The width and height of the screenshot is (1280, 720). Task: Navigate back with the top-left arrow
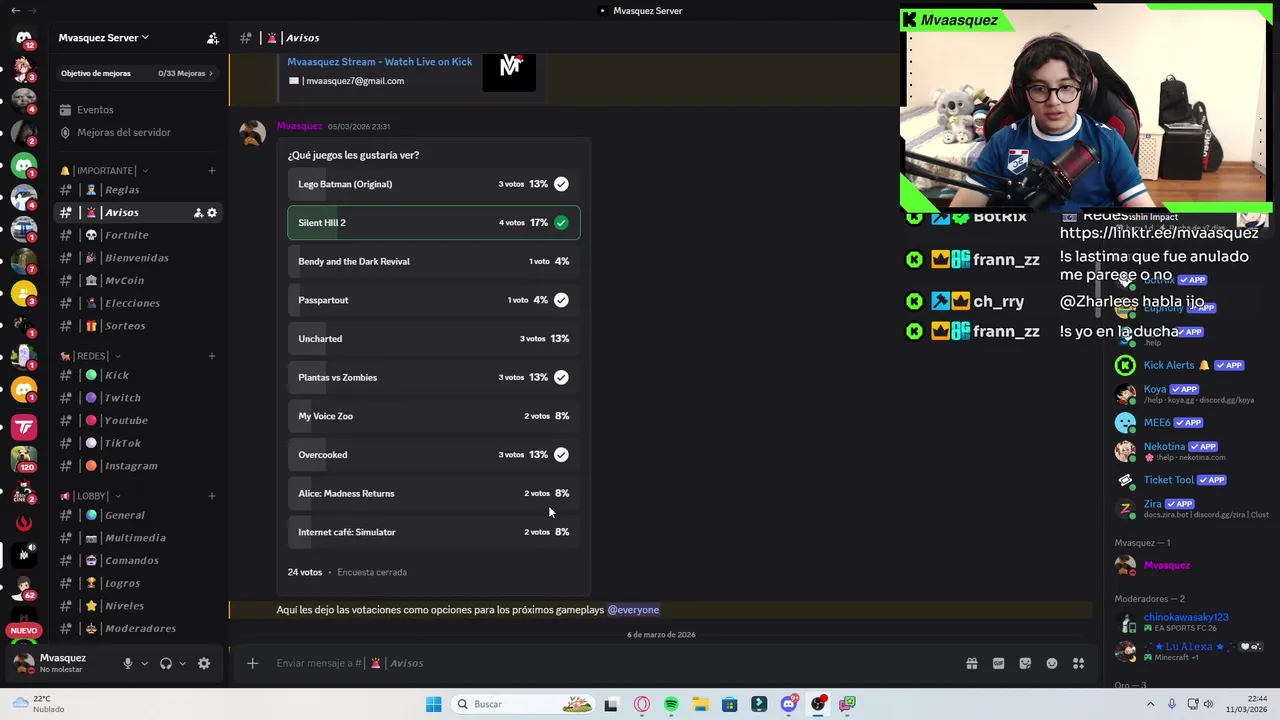coord(15,10)
